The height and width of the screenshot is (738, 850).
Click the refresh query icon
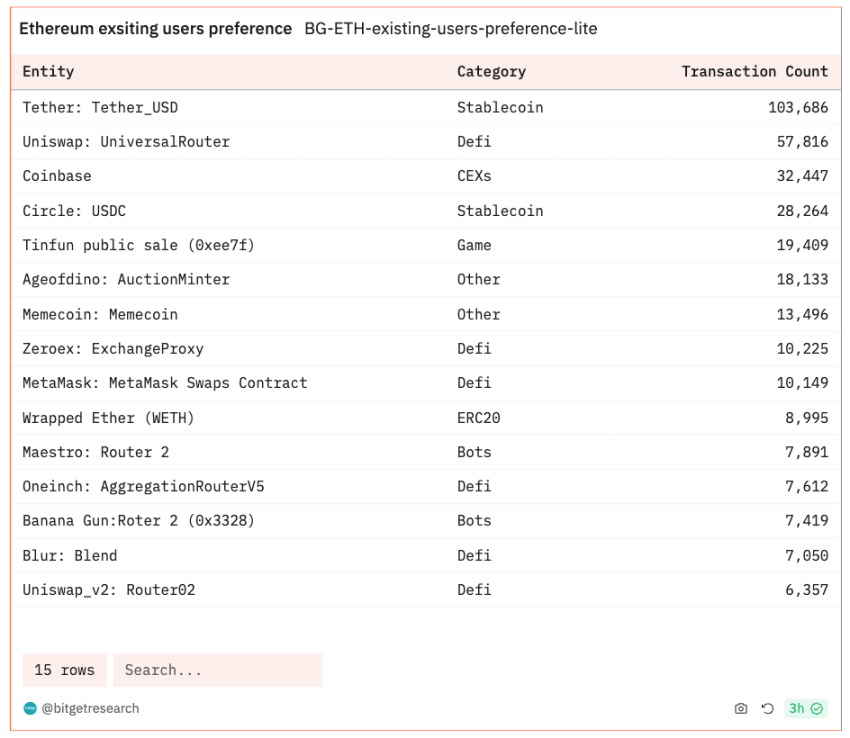click(x=767, y=709)
